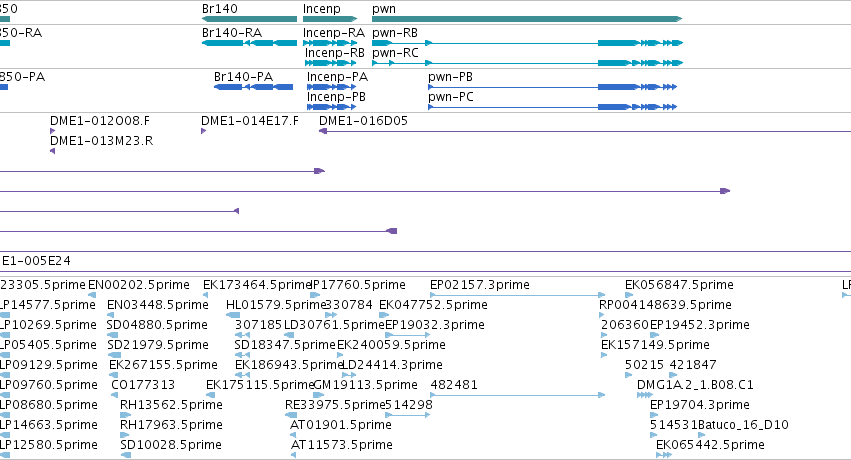Image resolution: width=851 pixels, height=460 pixels.
Task: Click the LP05405.5prime label
Action: tap(48, 345)
